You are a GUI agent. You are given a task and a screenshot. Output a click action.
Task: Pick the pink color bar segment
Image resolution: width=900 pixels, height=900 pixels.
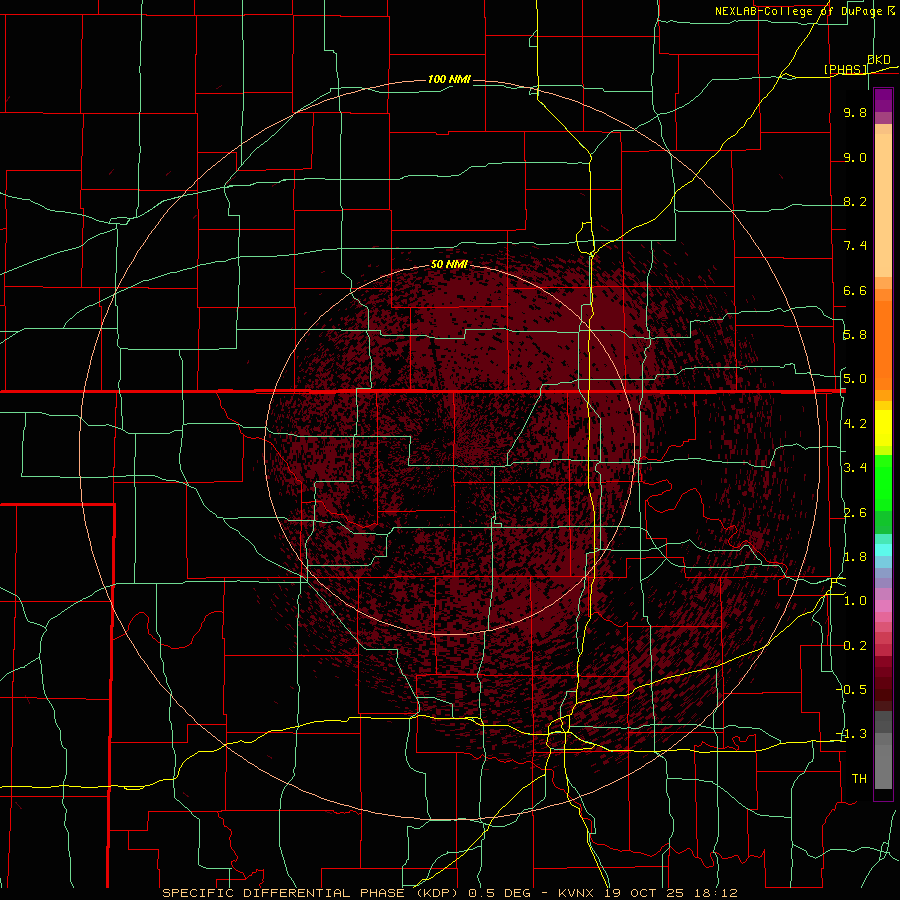(883, 606)
